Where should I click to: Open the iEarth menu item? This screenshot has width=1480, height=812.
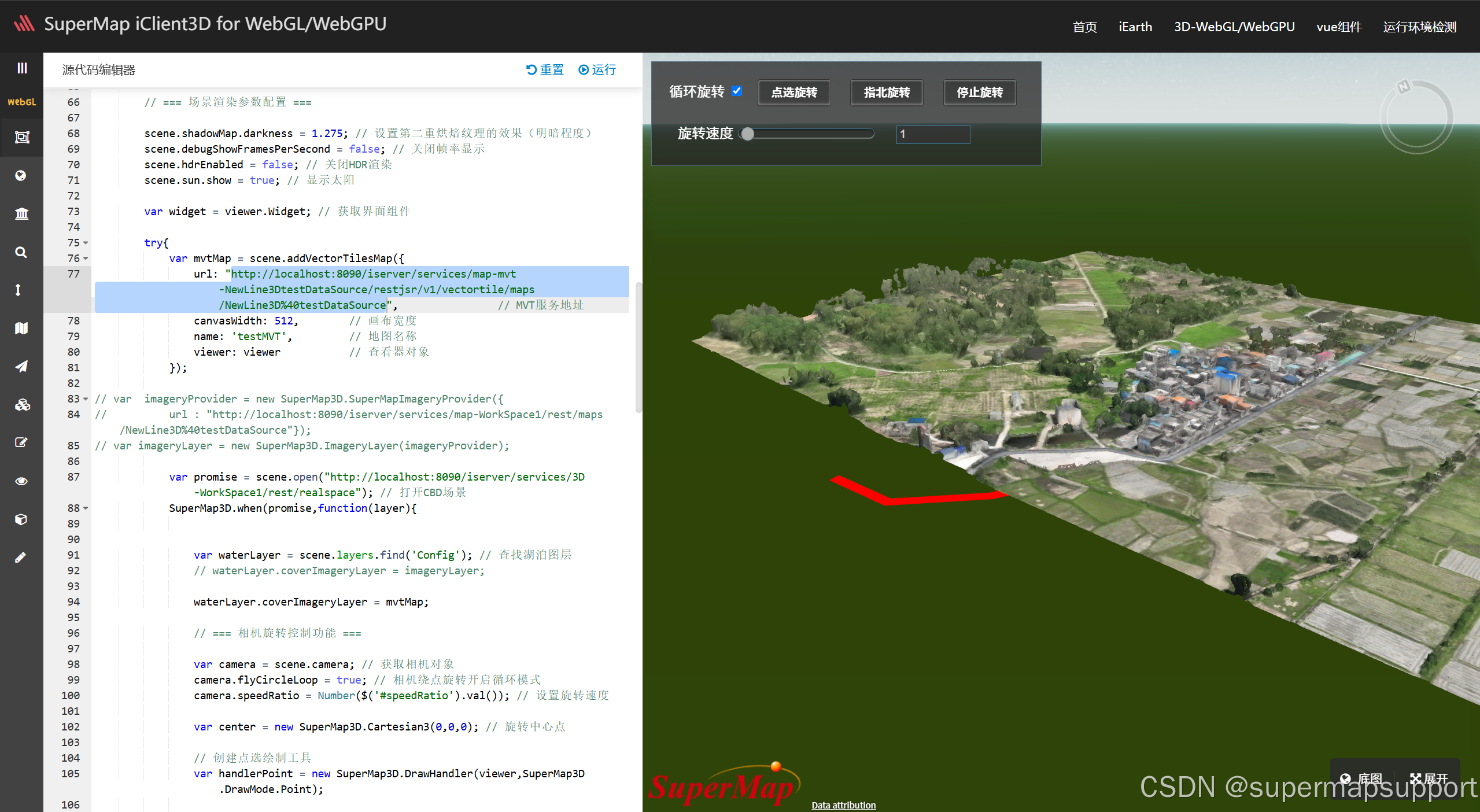click(1135, 27)
